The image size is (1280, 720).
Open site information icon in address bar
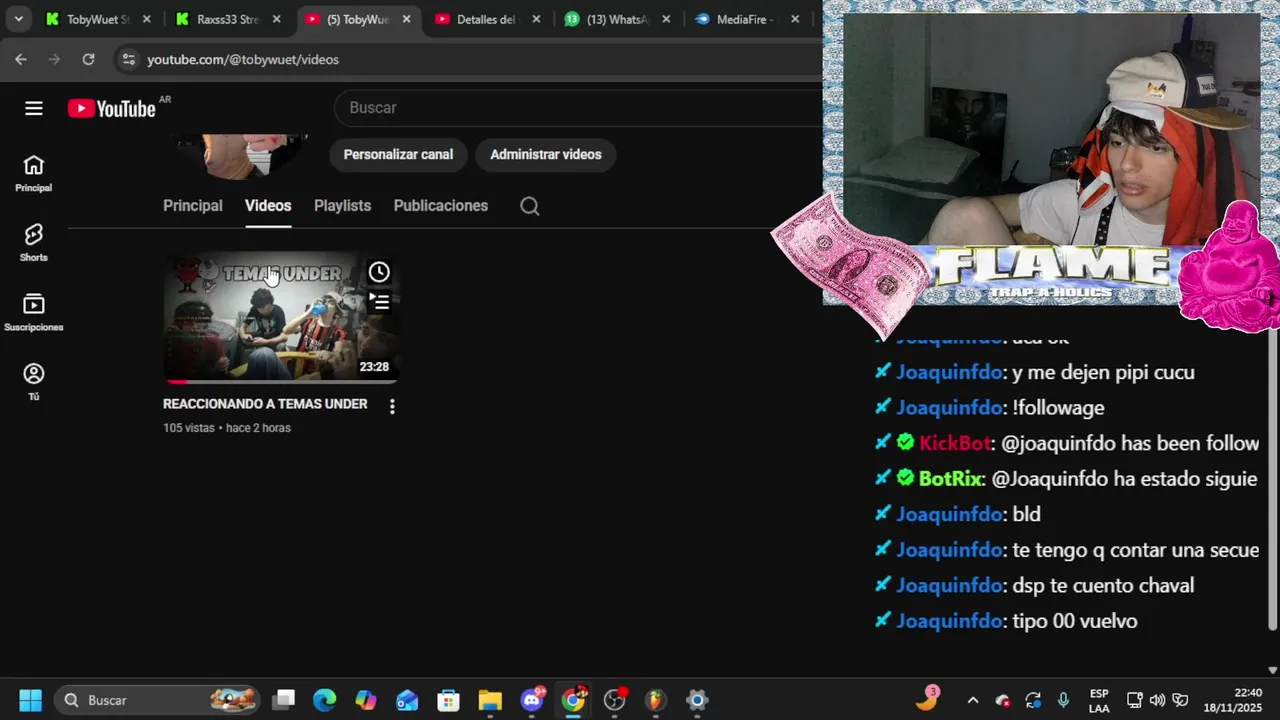pos(127,59)
